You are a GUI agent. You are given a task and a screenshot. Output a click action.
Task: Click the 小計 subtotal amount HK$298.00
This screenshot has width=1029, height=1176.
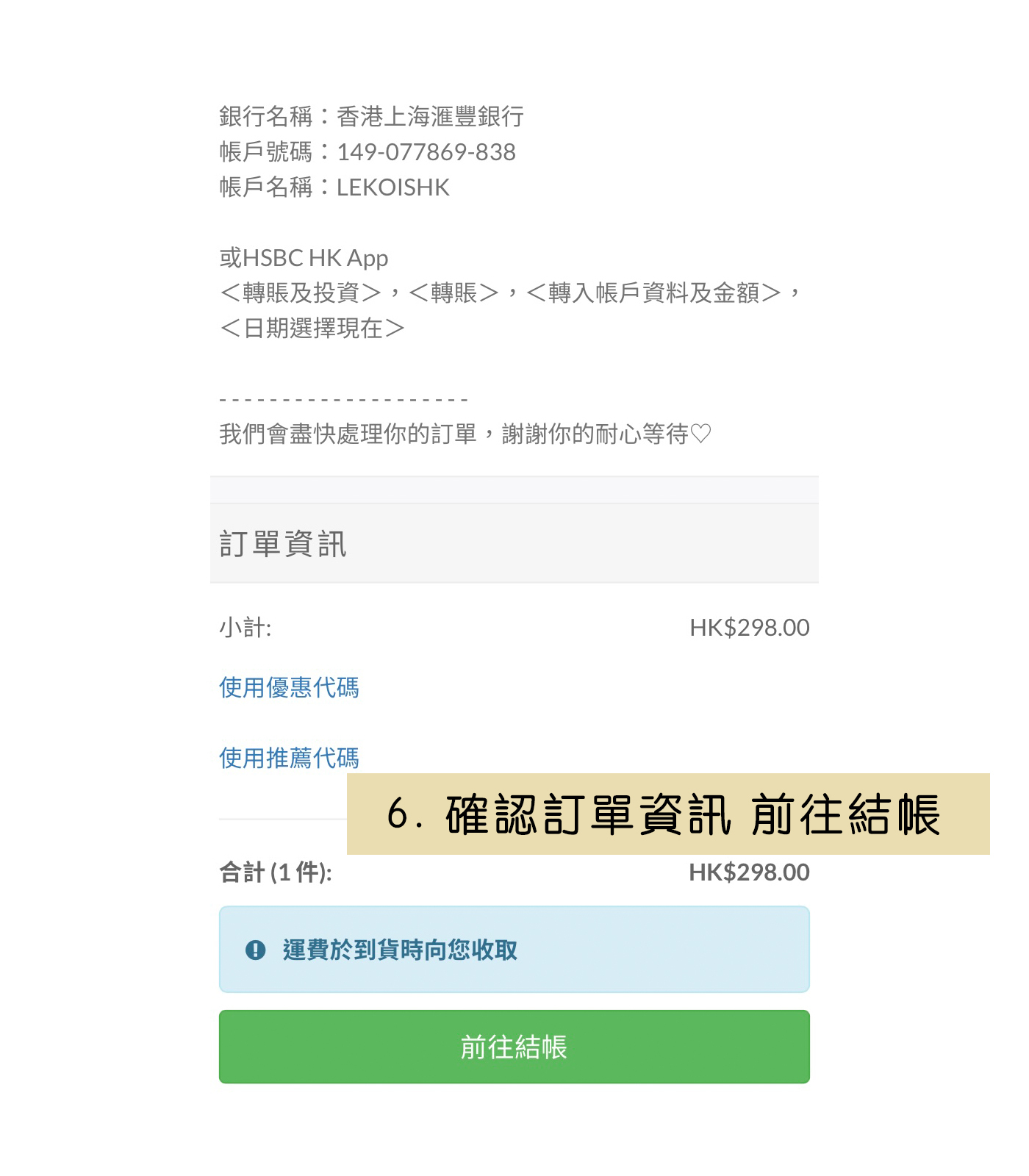tap(749, 628)
